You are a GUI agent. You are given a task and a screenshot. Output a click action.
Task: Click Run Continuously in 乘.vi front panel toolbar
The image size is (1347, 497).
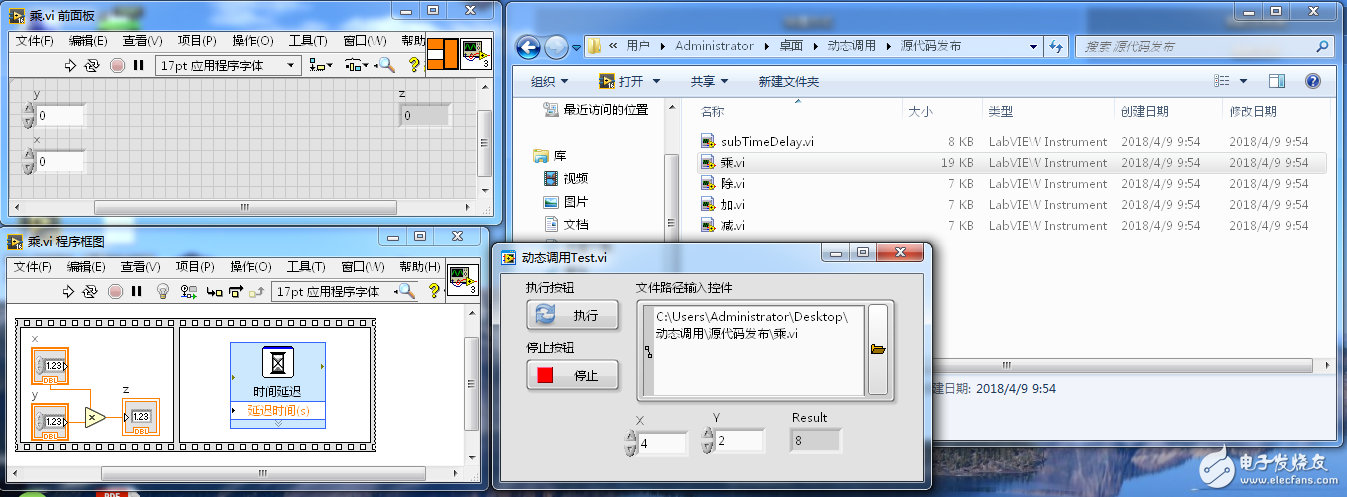click(92, 66)
